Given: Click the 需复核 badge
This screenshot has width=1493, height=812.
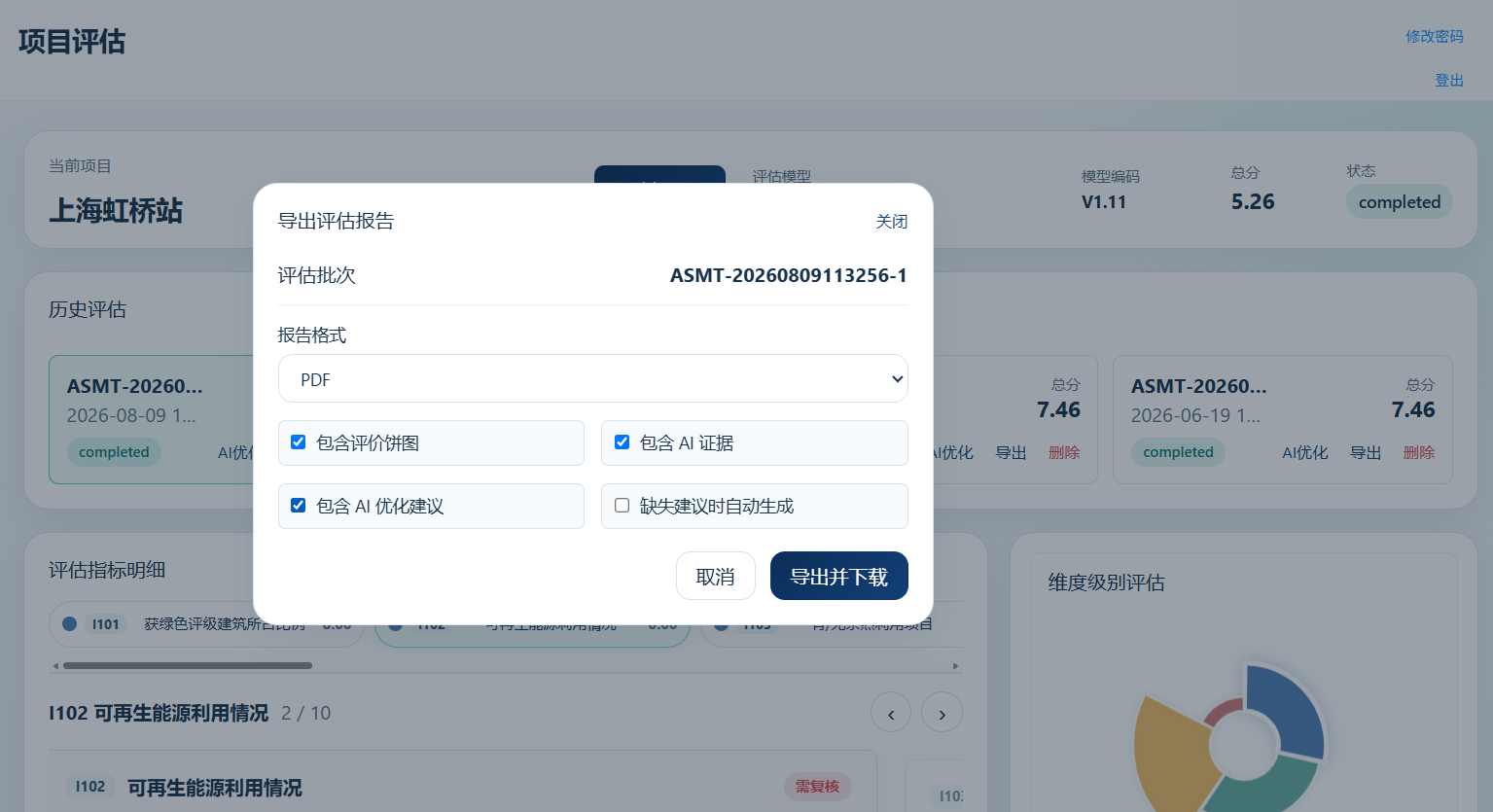Looking at the screenshot, I should pos(817,786).
